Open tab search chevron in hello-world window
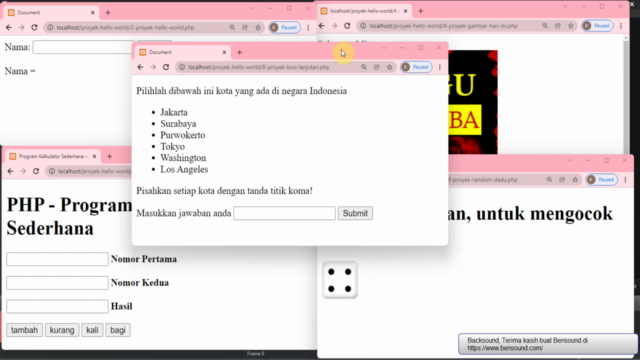 252,8
